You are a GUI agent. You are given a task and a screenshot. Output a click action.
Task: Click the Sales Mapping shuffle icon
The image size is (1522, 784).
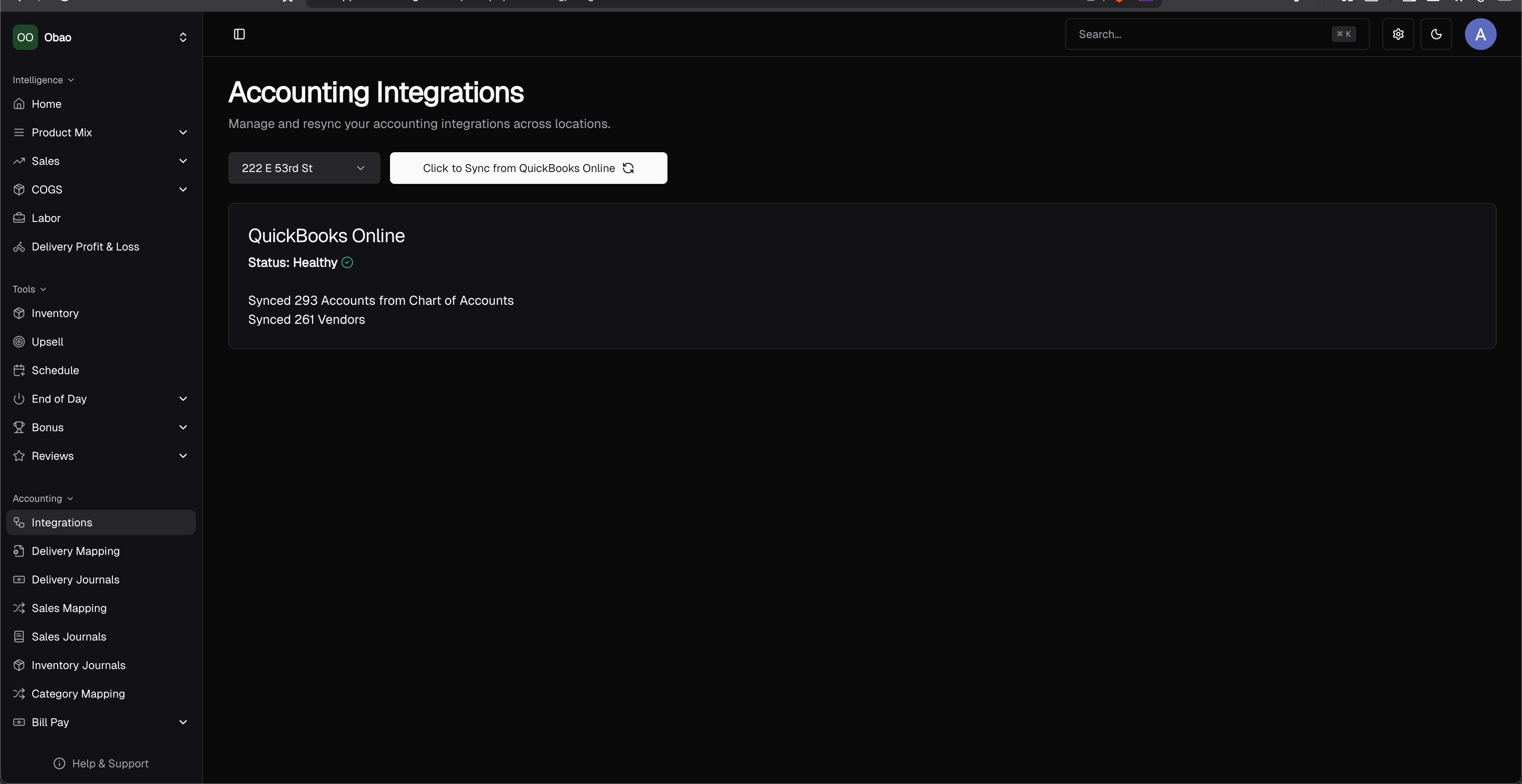19,608
